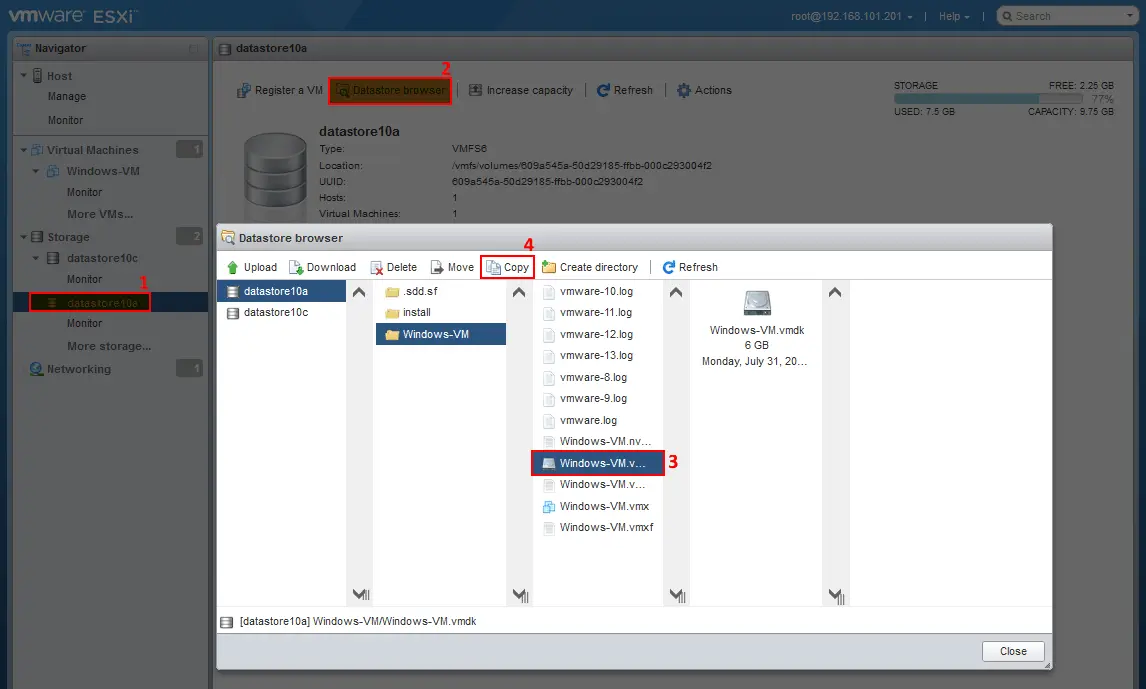1146x689 pixels.
Task: Click Refresh on the datastore10a page
Action: pos(625,90)
